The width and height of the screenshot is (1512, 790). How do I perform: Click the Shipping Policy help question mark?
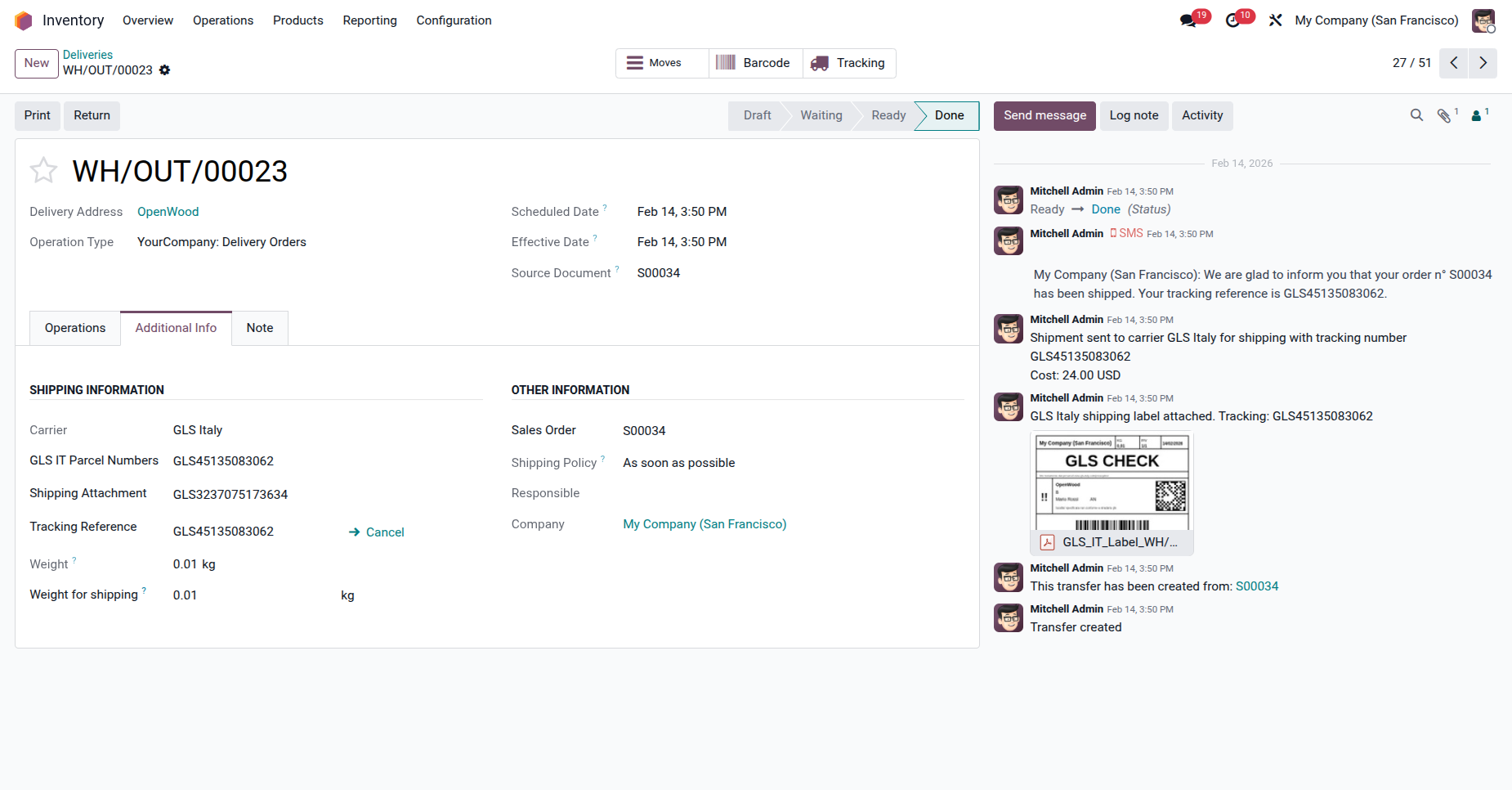(x=603, y=459)
